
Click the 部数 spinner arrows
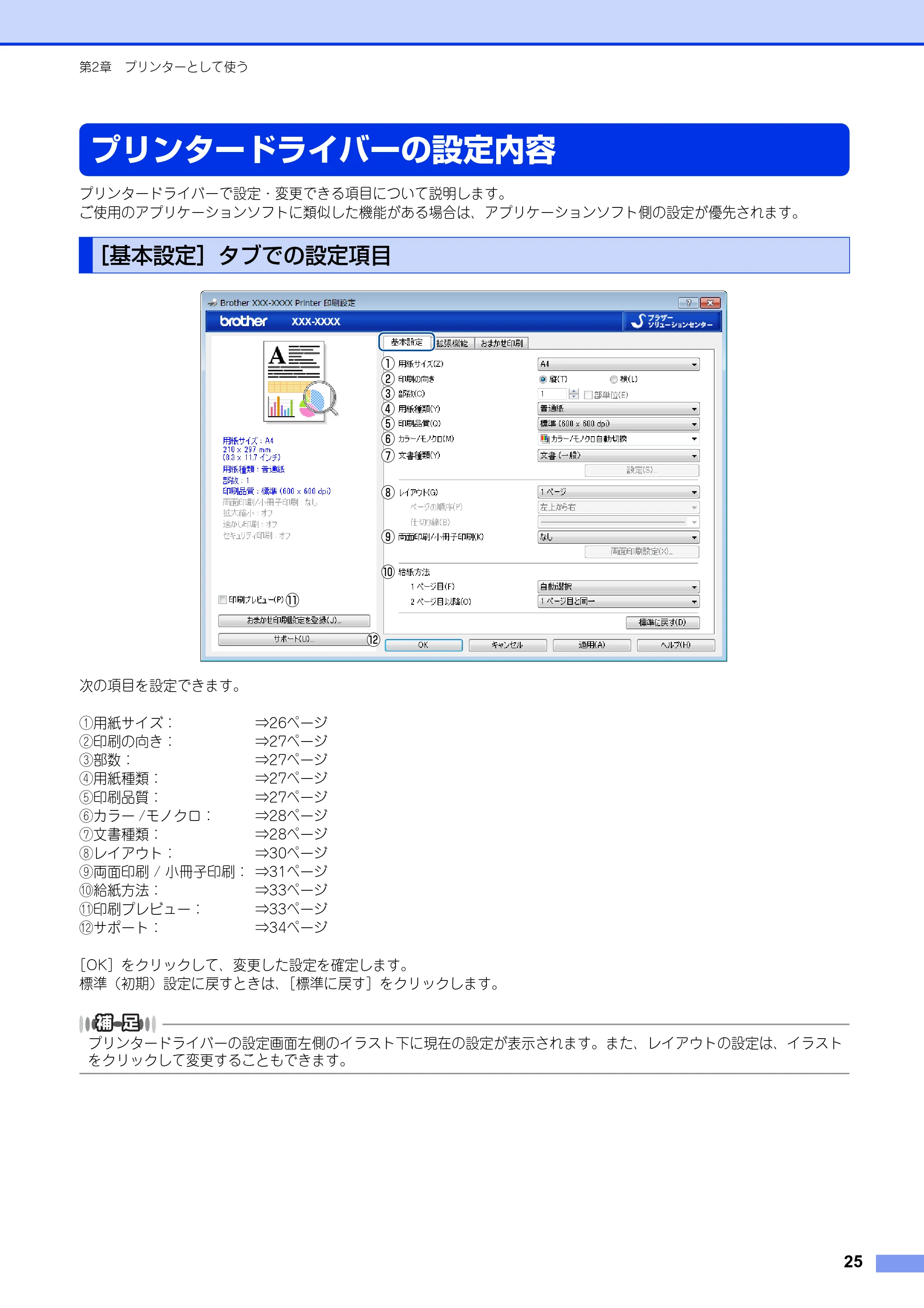point(574,394)
